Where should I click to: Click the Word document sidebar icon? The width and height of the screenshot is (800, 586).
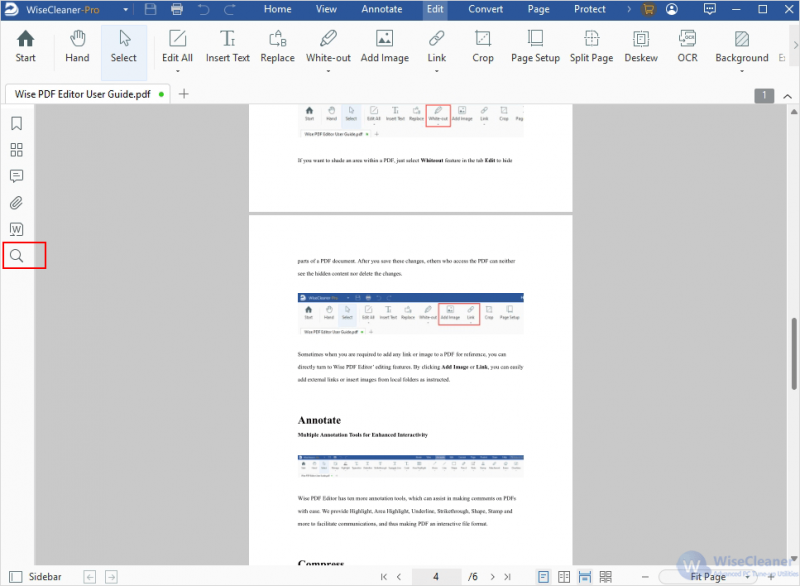(x=16, y=230)
